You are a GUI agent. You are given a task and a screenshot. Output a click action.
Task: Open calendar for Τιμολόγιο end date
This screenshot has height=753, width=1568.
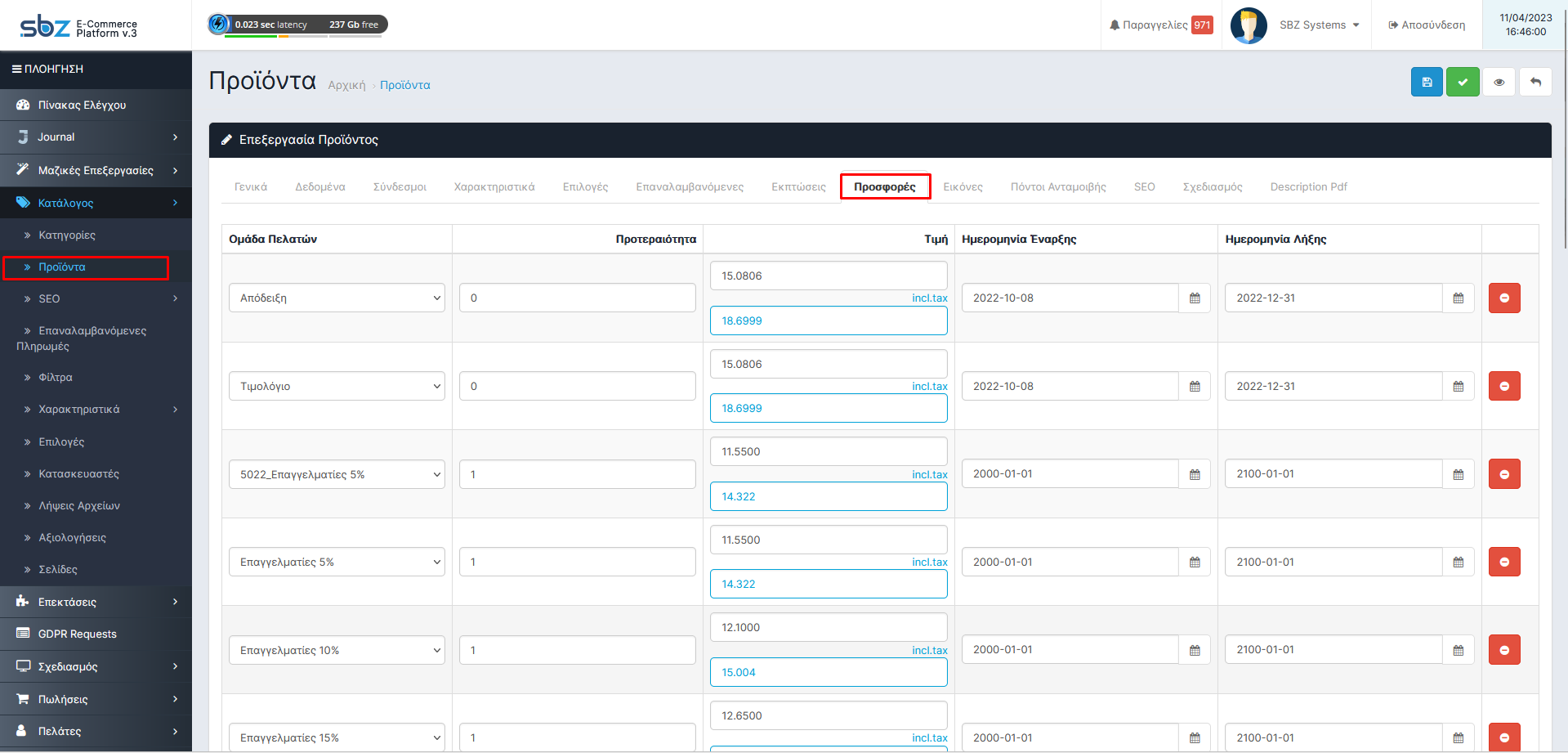pos(1458,387)
